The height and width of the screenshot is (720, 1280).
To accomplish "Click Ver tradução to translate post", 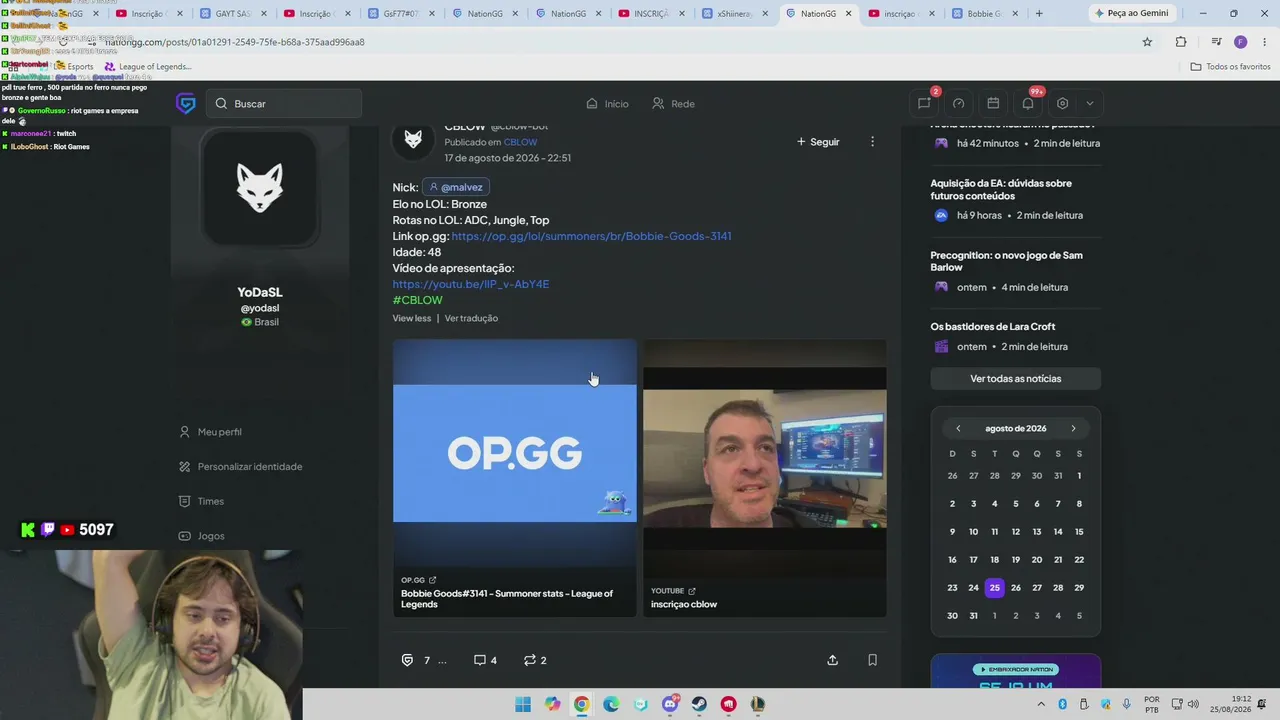I will 471,318.
